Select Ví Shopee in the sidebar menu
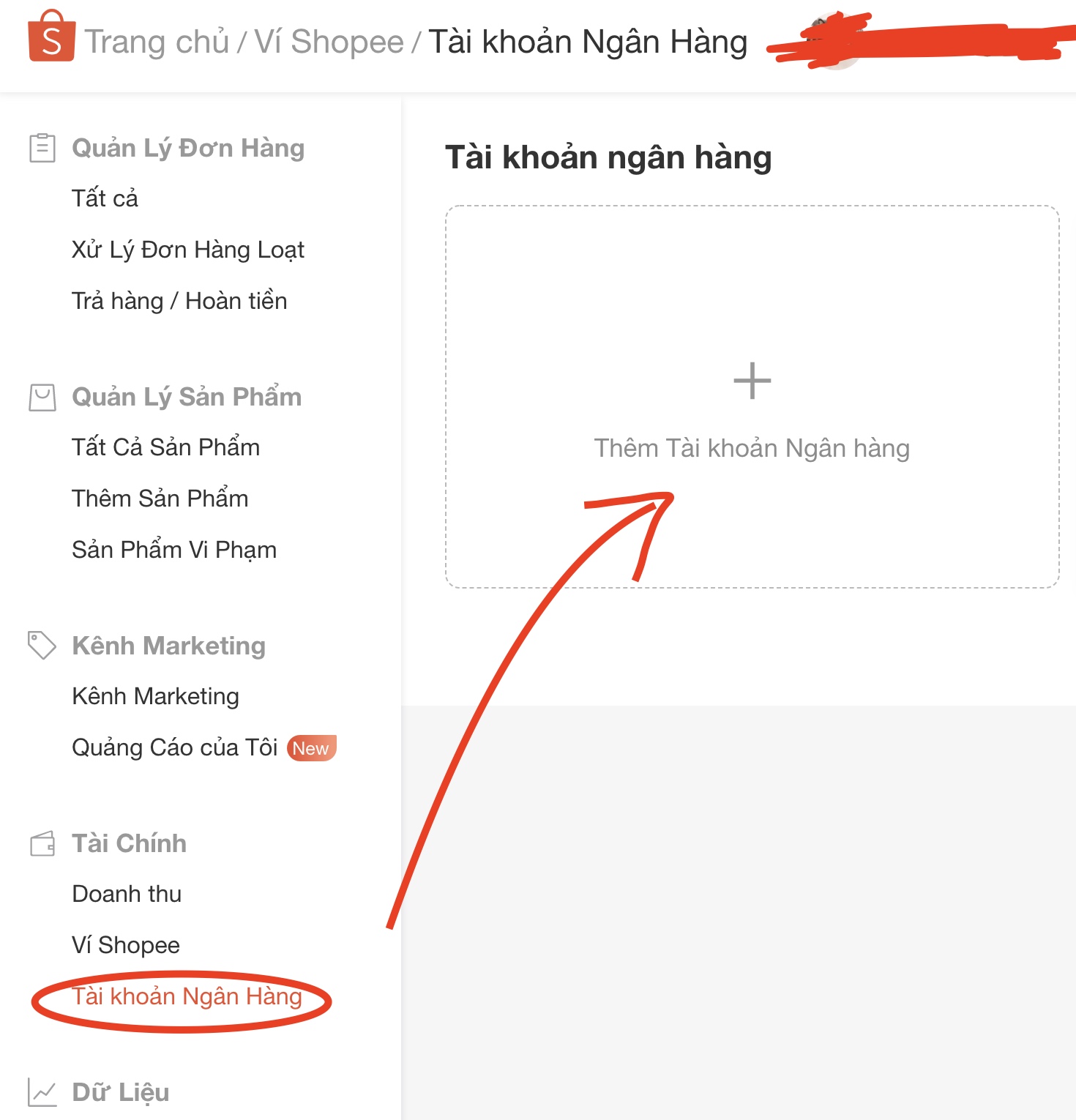The height and width of the screenshot is (1120, 1076). [x=126, y=945]
